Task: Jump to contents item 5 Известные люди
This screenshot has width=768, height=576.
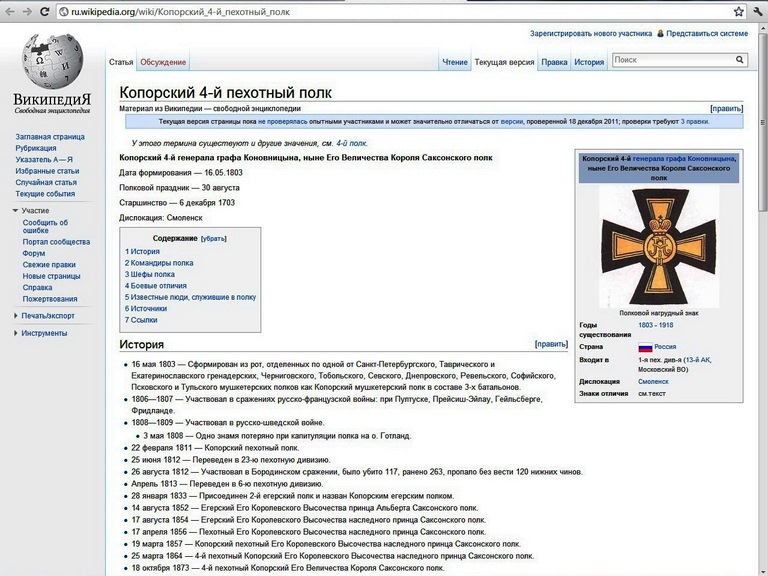Action: [190, 297]
